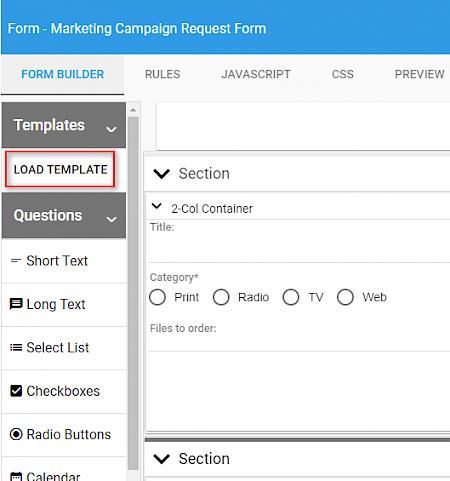Select the Radio category option
The image size is (450, 481).
[221, 297]
